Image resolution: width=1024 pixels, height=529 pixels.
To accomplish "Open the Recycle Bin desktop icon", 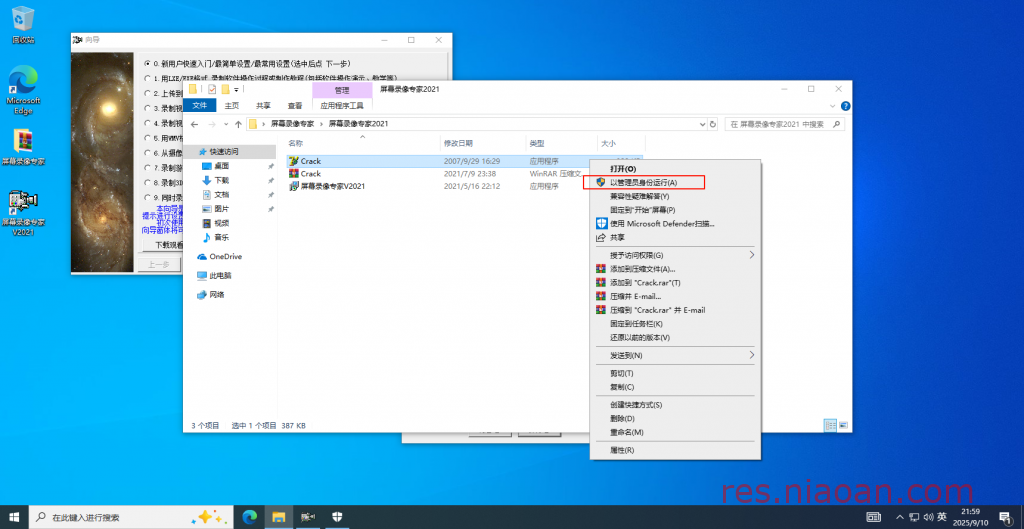I will click(x=24, y=25).
